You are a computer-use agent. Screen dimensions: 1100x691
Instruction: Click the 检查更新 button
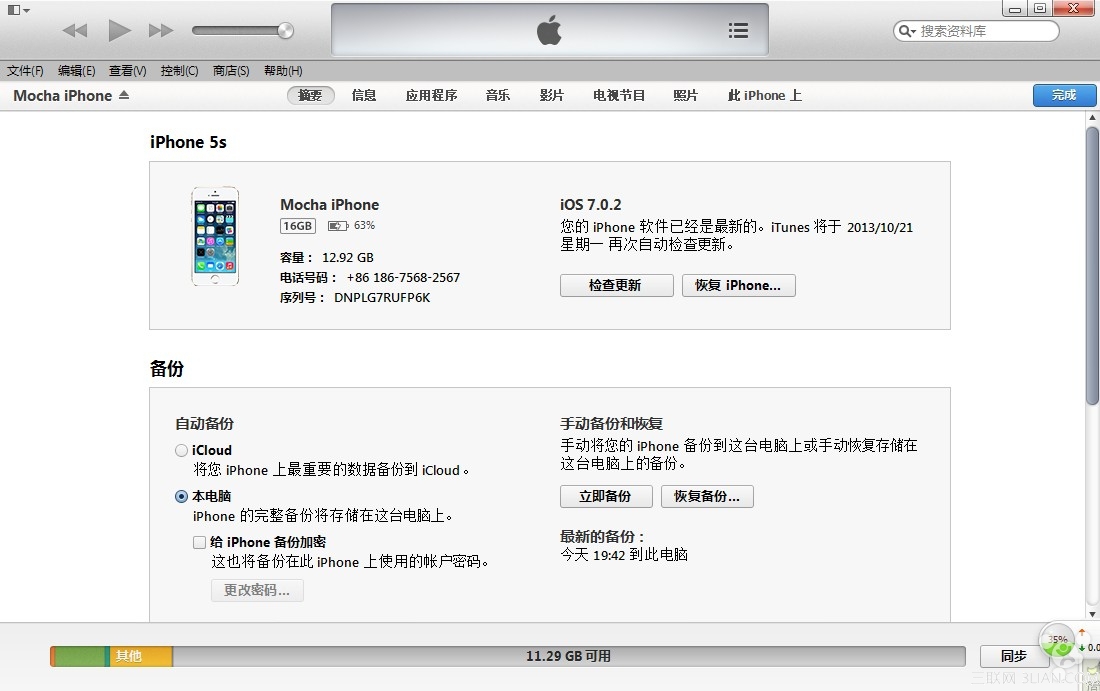pos(617,286)
